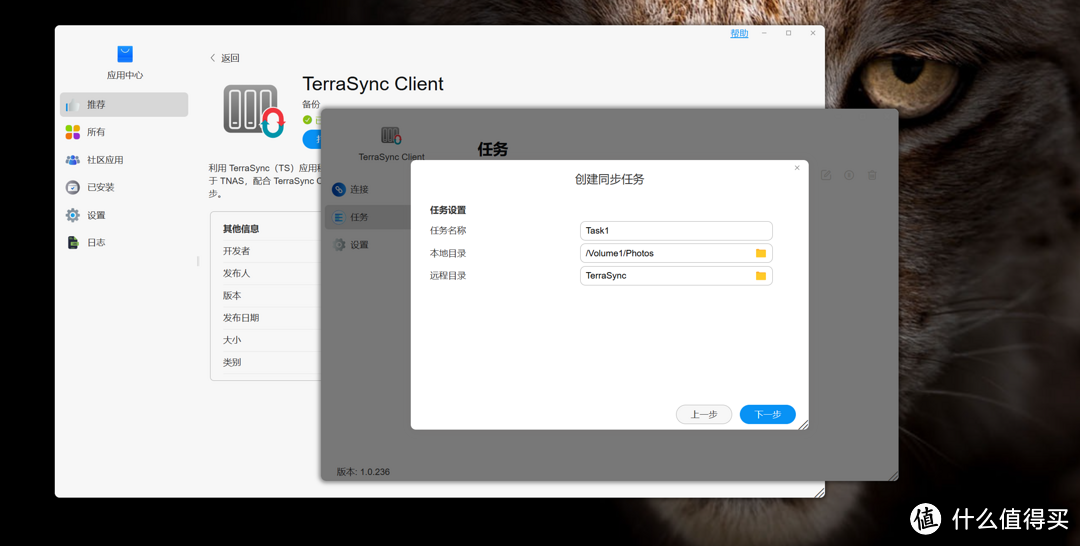Viewport: 1080px width, 546px height.
Task: Click the 返回 back link in App Center
Action: point(225,59)
